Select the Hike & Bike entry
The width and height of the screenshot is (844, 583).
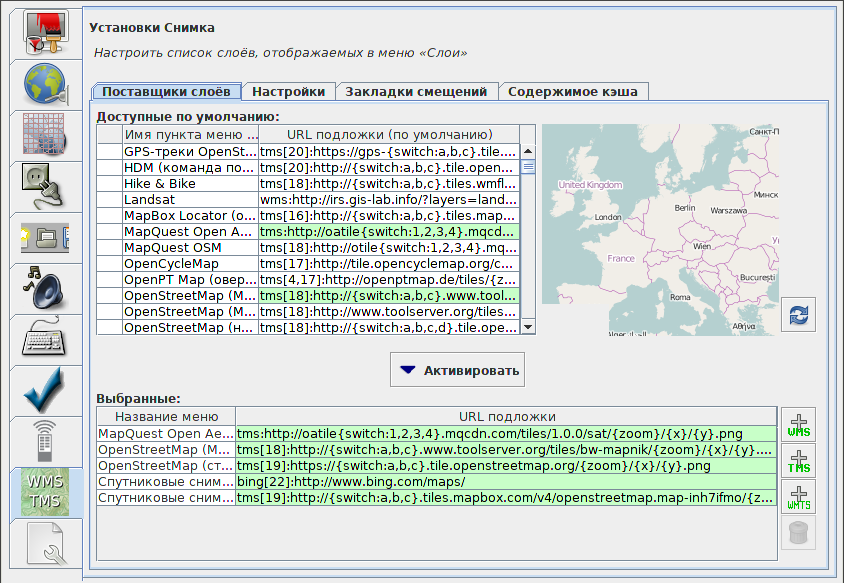click(308, 184)
